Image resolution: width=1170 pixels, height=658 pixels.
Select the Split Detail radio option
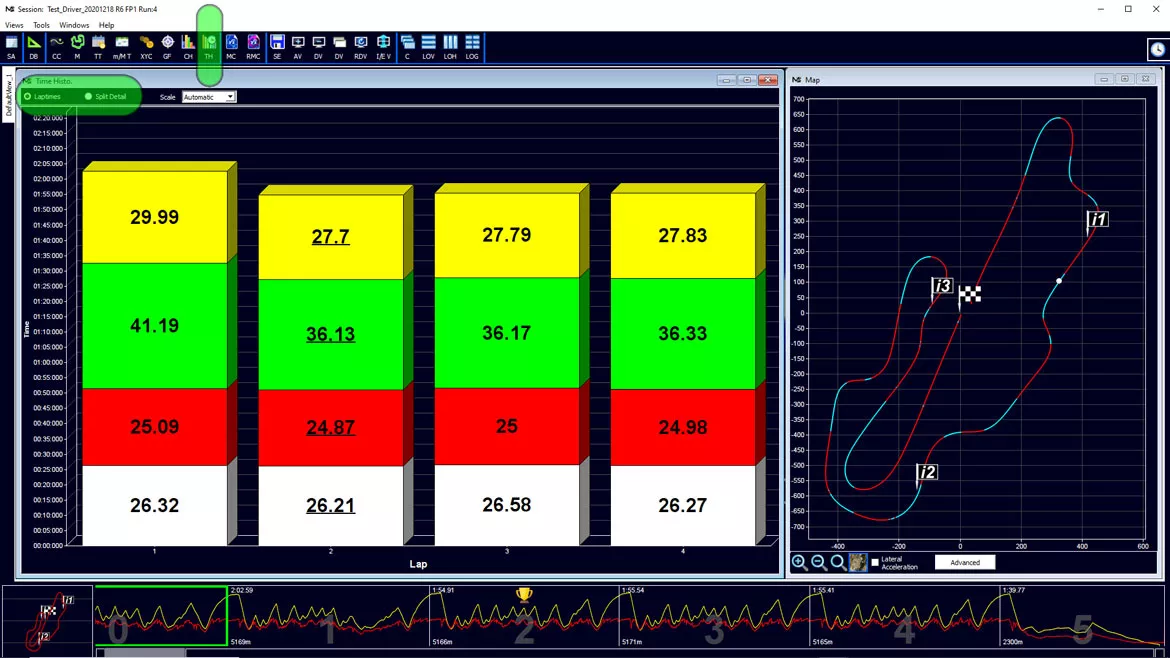[105, 96]
